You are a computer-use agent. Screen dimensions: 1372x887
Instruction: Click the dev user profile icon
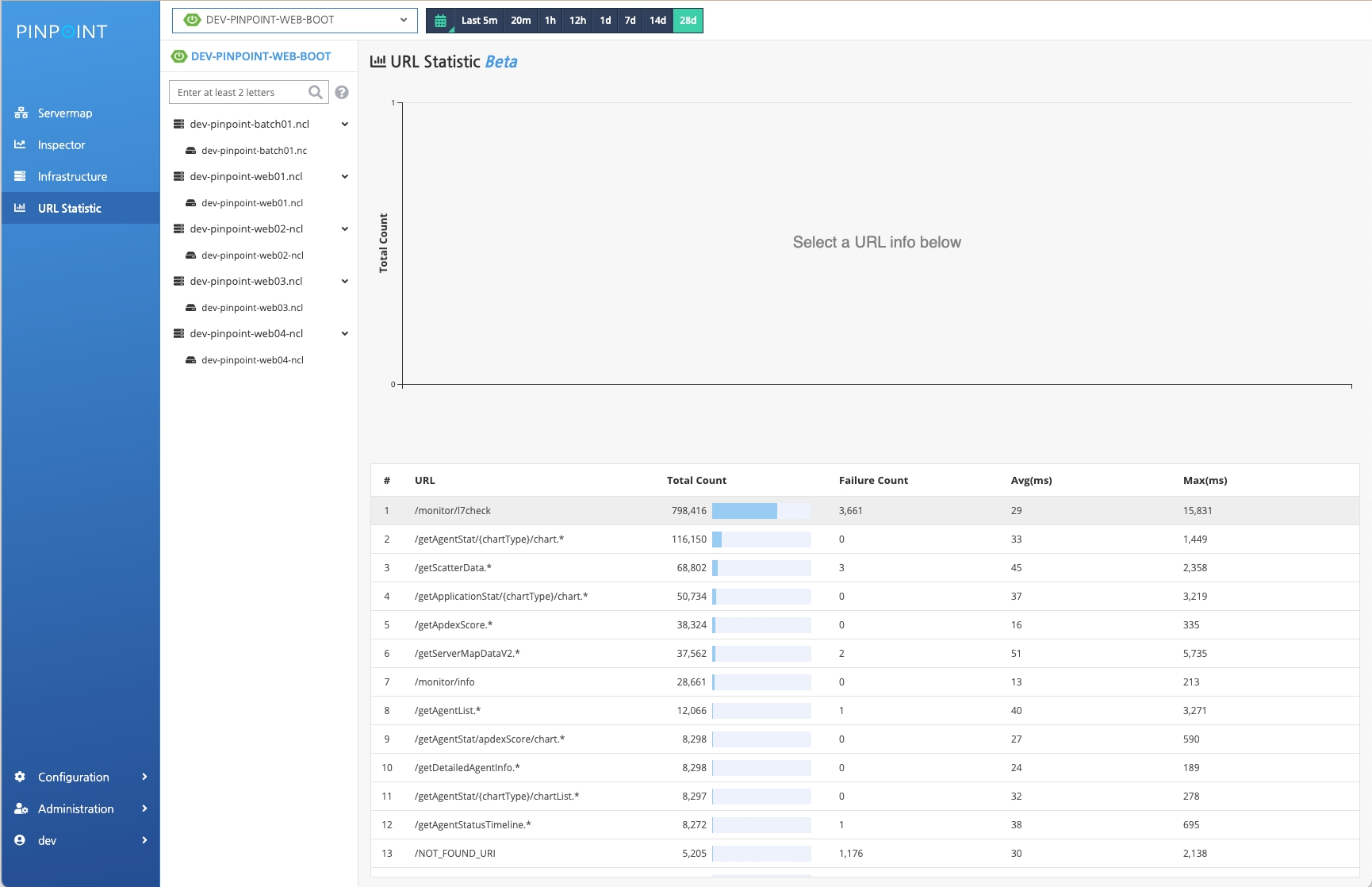tap(21, 840)
